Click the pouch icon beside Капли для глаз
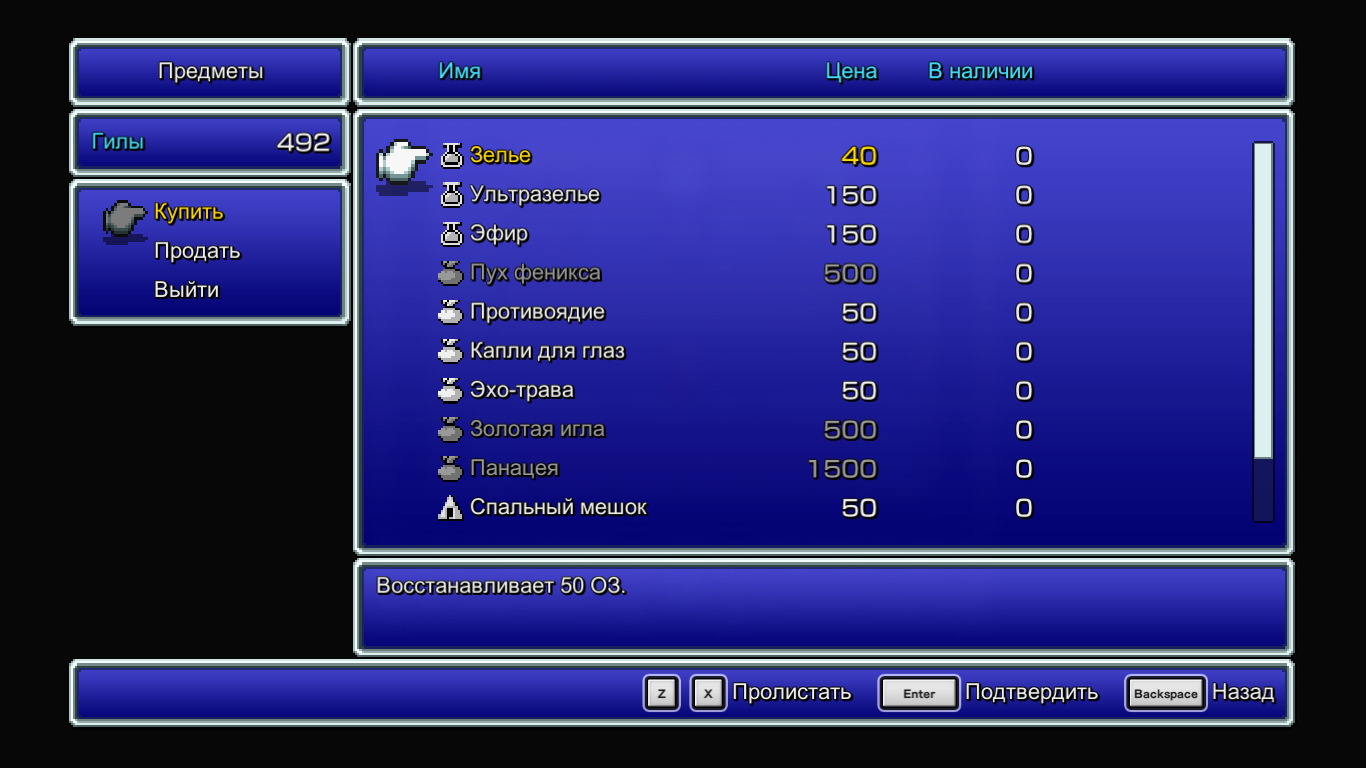The height and width of the screenshot is (768, 1366). (451, 350)
